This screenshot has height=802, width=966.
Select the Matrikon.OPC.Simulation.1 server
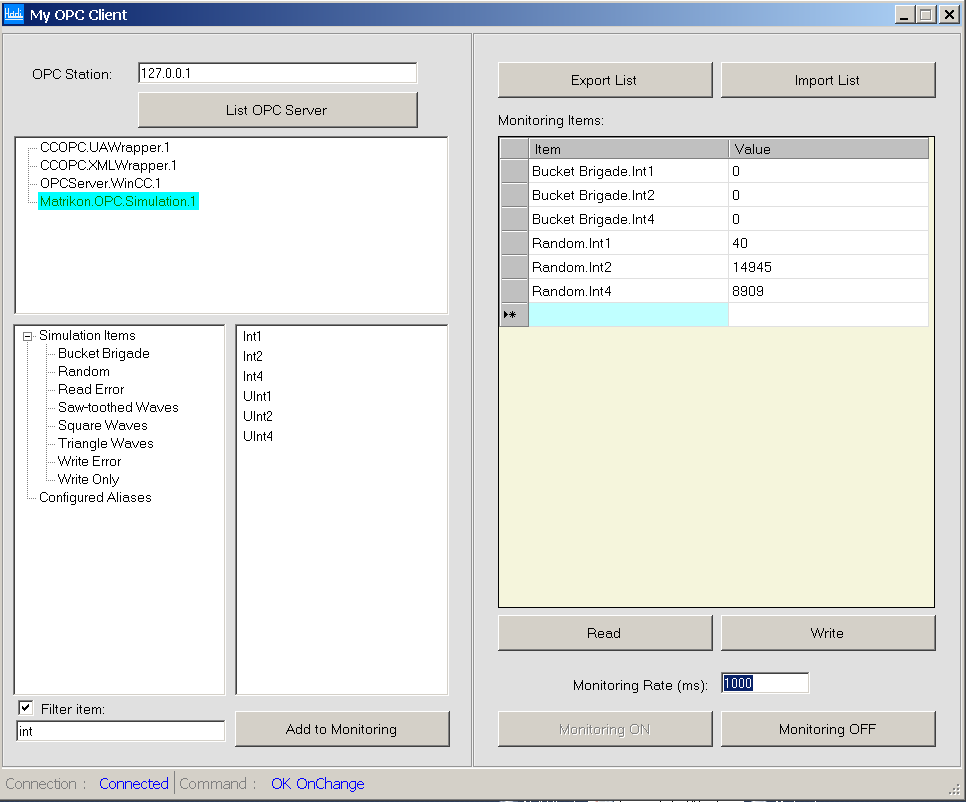118,200
